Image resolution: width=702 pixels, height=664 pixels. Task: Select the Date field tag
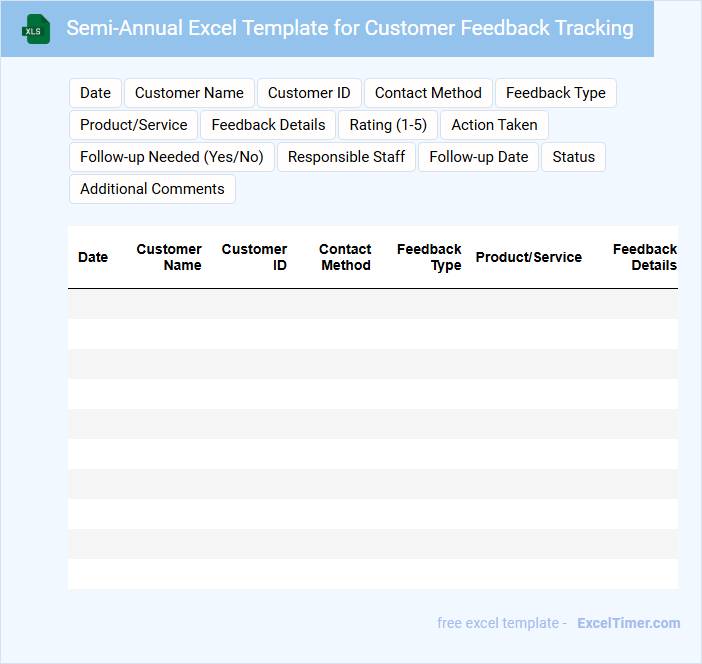pyautogui.click(x=95, y=93)
